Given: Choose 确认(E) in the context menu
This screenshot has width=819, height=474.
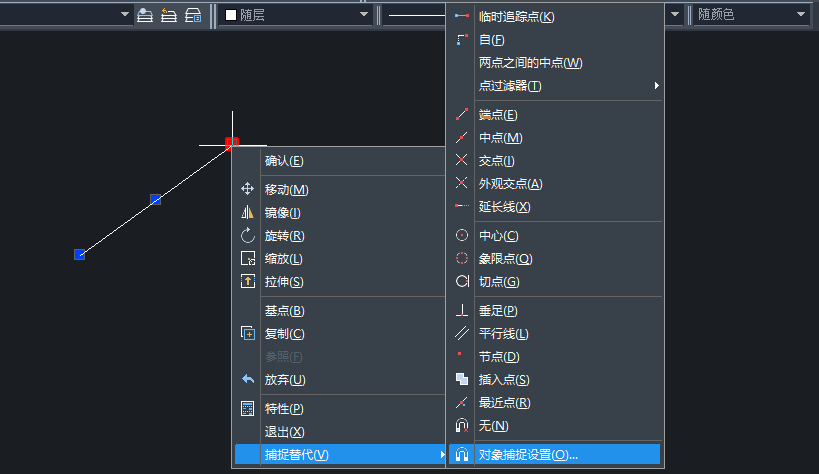Looking at the screenshot, I should coord(284,161).
